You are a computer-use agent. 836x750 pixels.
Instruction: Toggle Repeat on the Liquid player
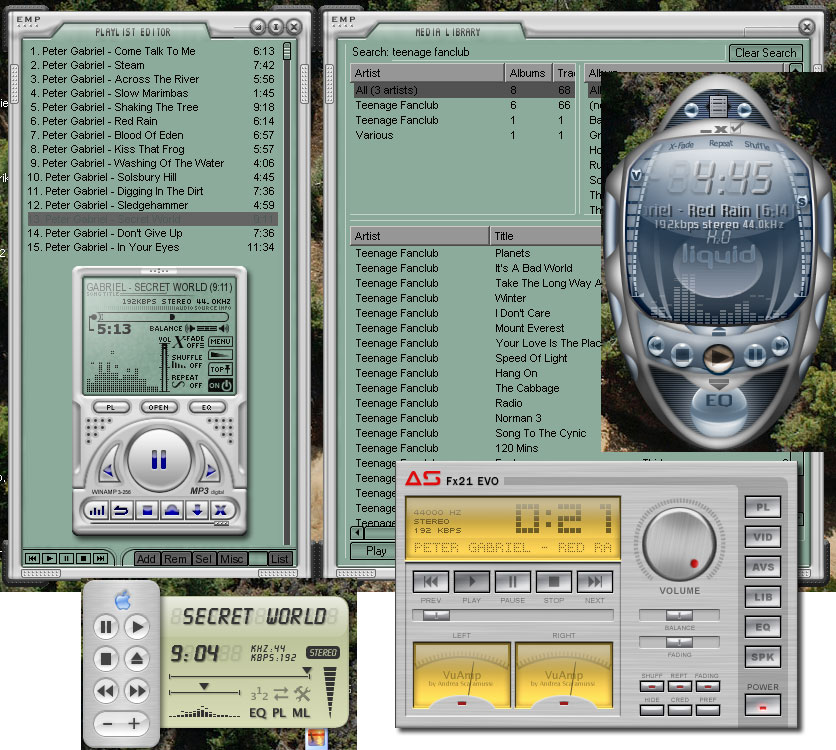click(x=721, y=143)
